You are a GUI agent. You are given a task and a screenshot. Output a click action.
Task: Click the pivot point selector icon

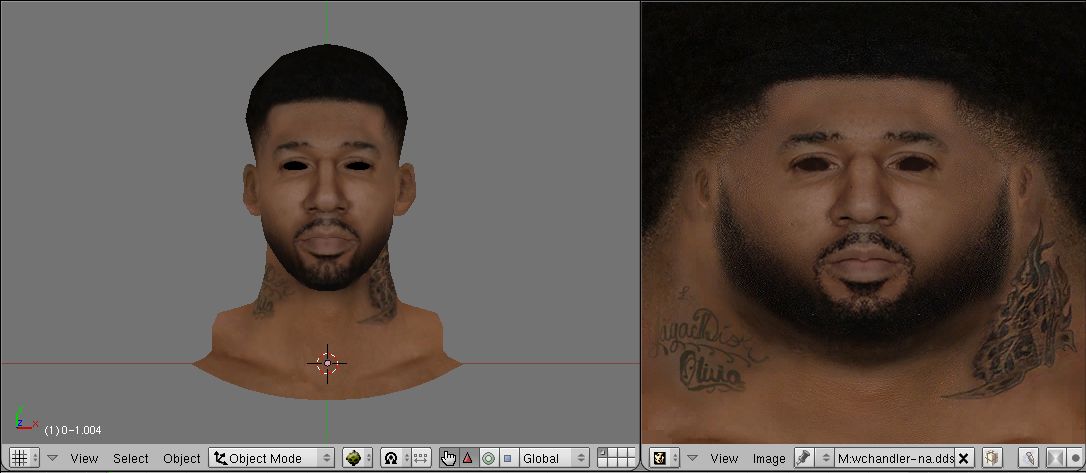coord(391,458)
